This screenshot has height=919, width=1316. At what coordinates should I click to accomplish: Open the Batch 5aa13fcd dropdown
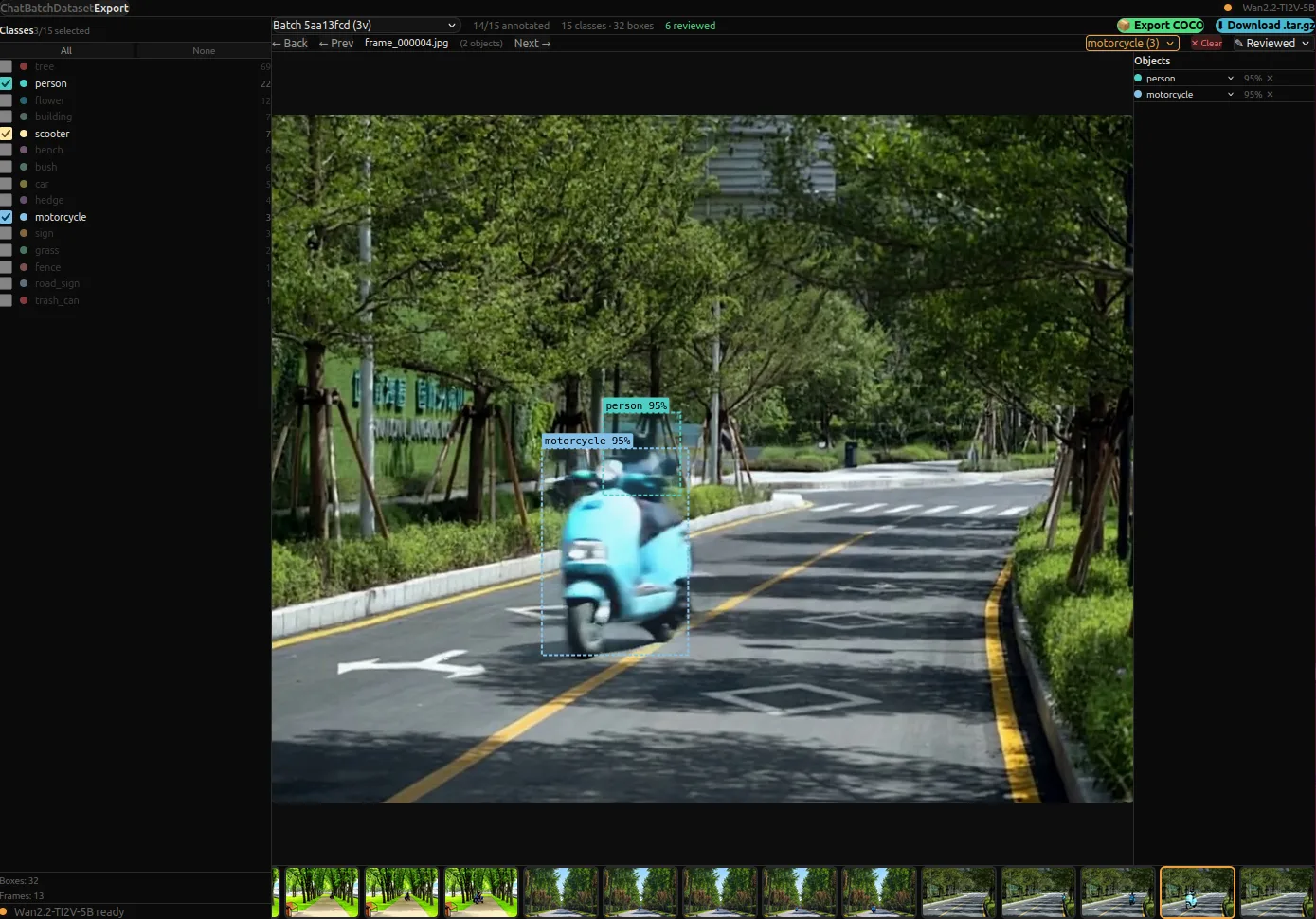point(365,26)
